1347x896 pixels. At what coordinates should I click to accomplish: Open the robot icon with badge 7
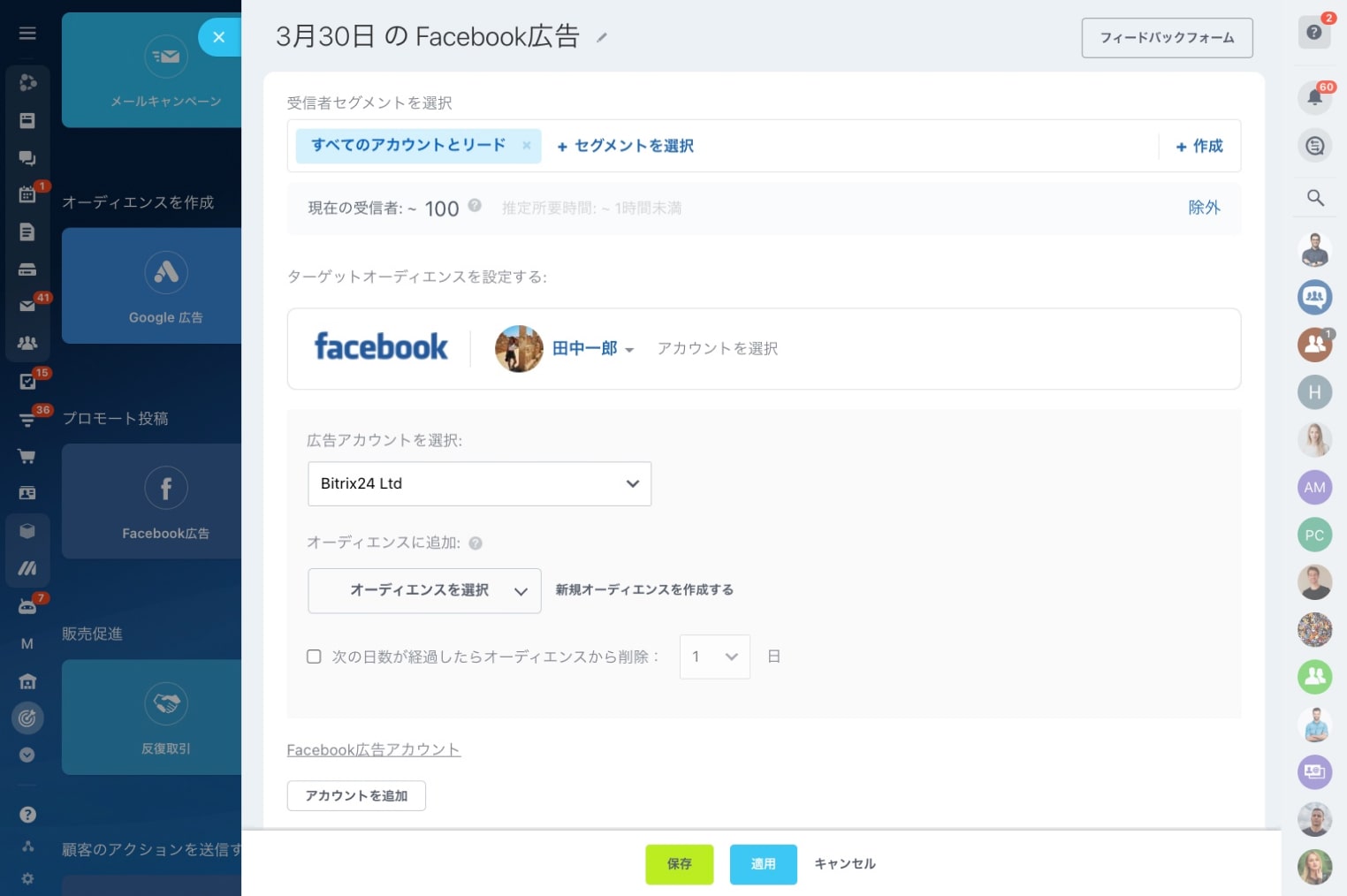pyautogui.click(x=27, y=607)
